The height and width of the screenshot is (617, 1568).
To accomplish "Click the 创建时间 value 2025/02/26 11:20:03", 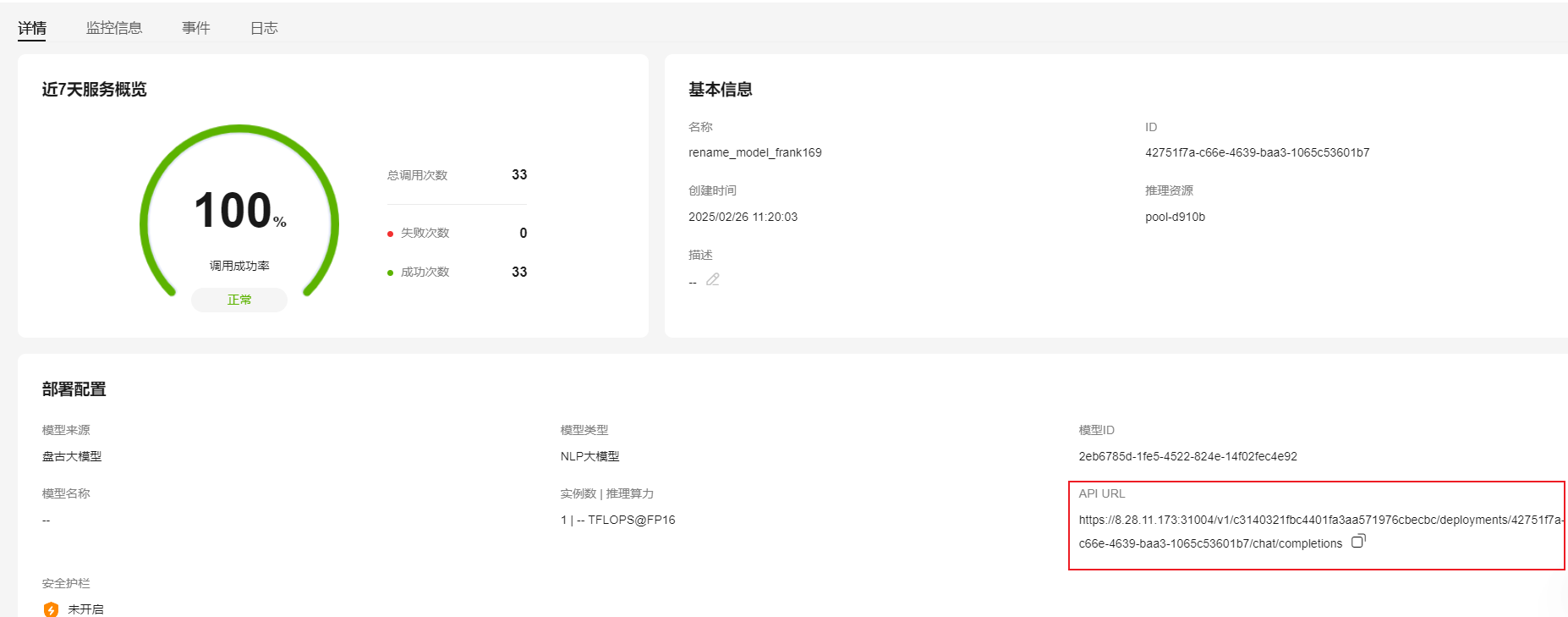I will tap(743, 217).
